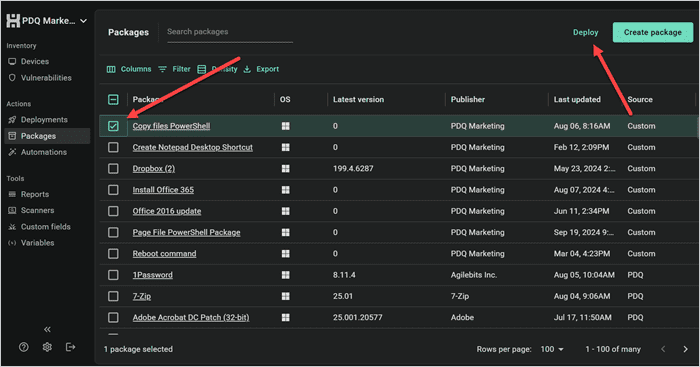Check the Reboot command checkbox
The image size is (700, 367).
(x=113, y=254)
